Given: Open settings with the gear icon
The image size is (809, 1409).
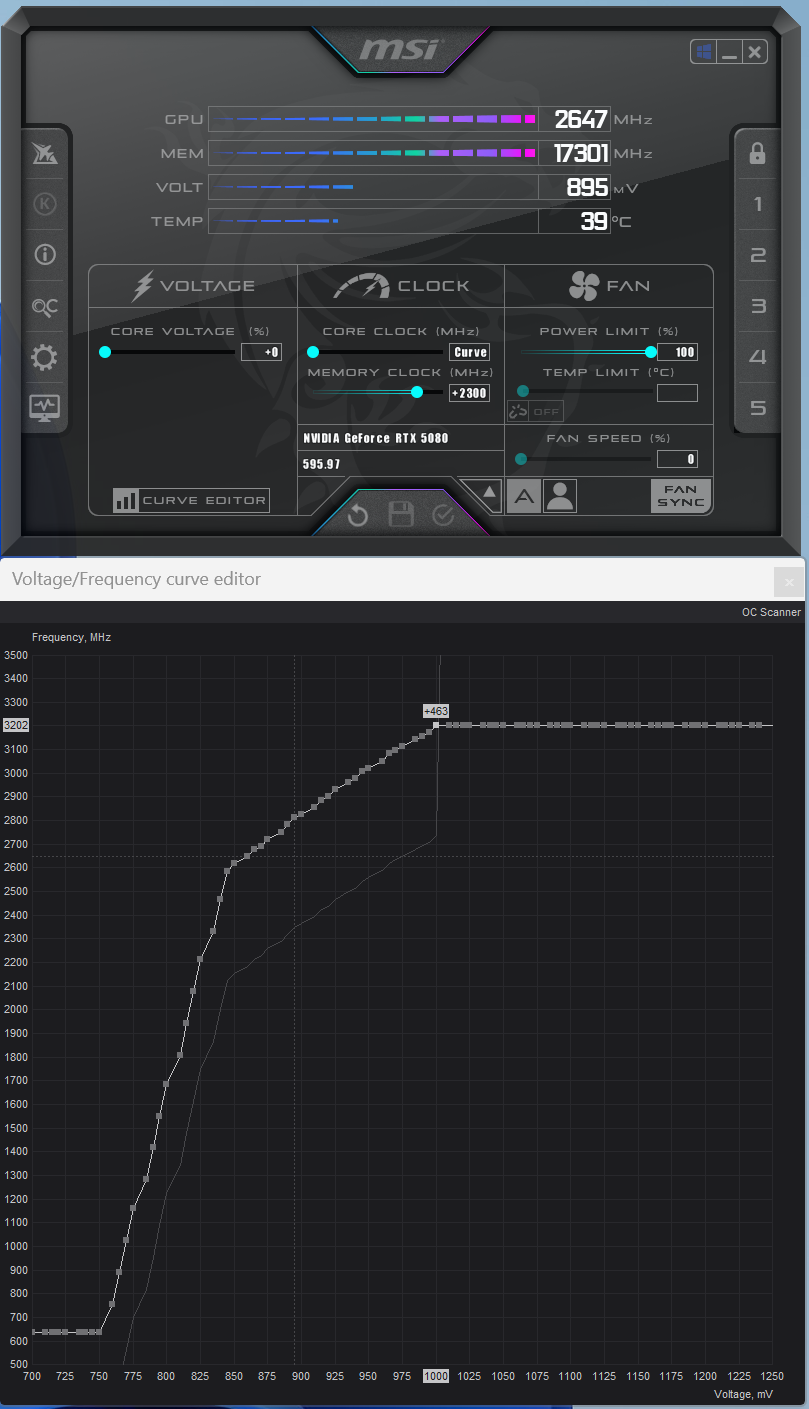Looking at the screenshot, I should click(x=45, y=358).
